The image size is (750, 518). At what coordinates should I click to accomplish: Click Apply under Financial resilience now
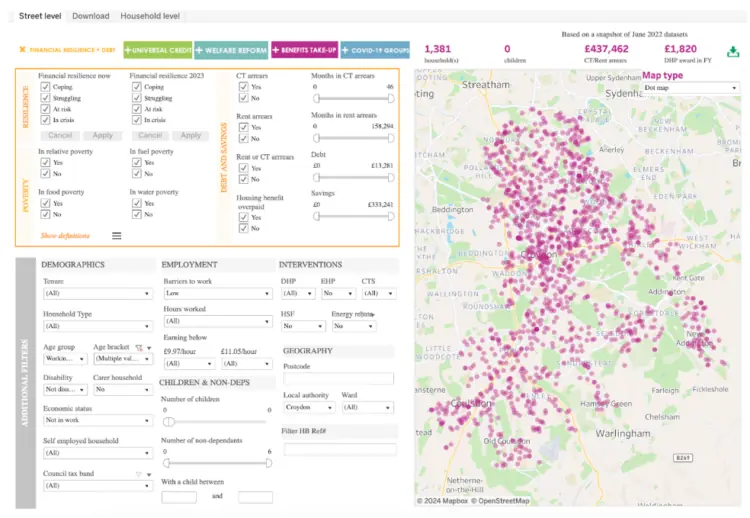(103, 135)
